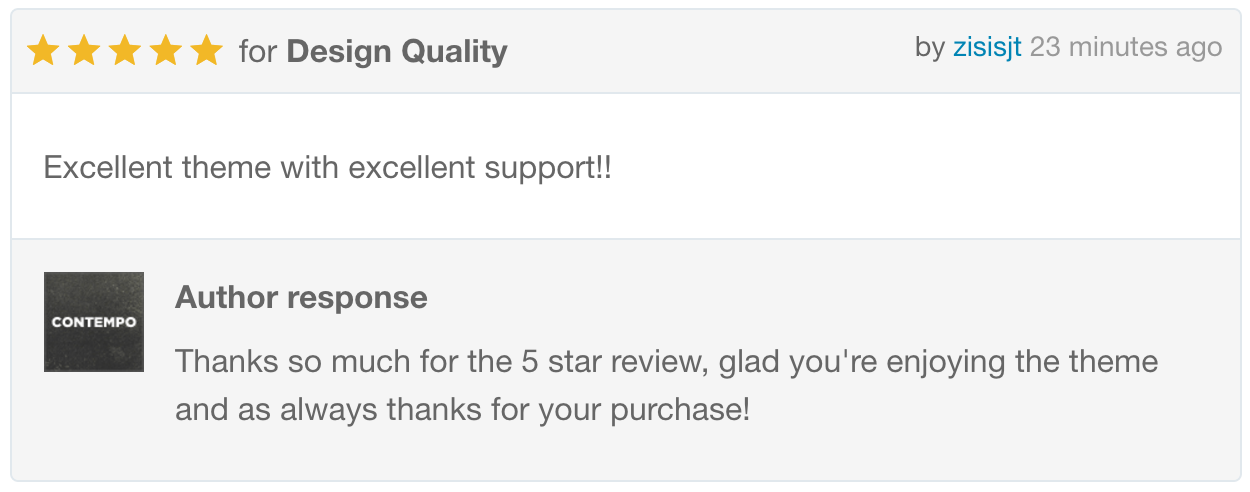Click the Contempo author avatar
The image size is (1250, 492).
94,322
